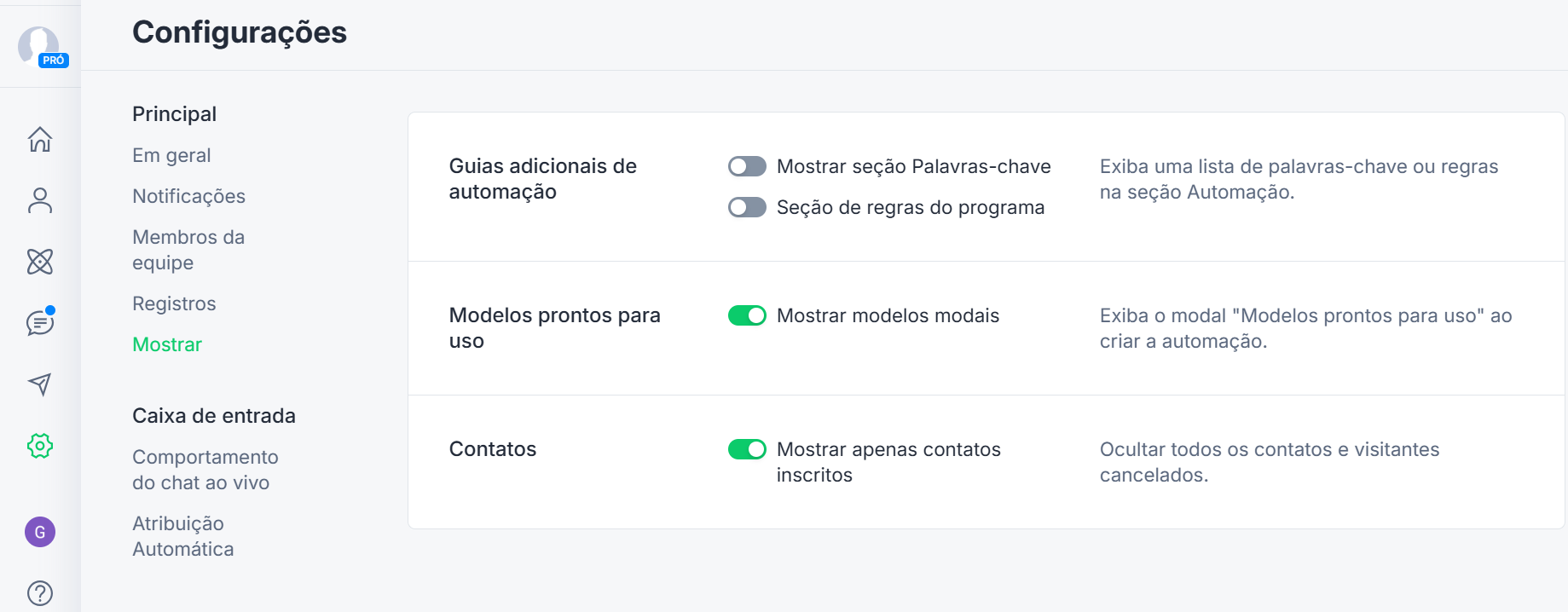Open the Contacts person icon

(x=40, y=200)
